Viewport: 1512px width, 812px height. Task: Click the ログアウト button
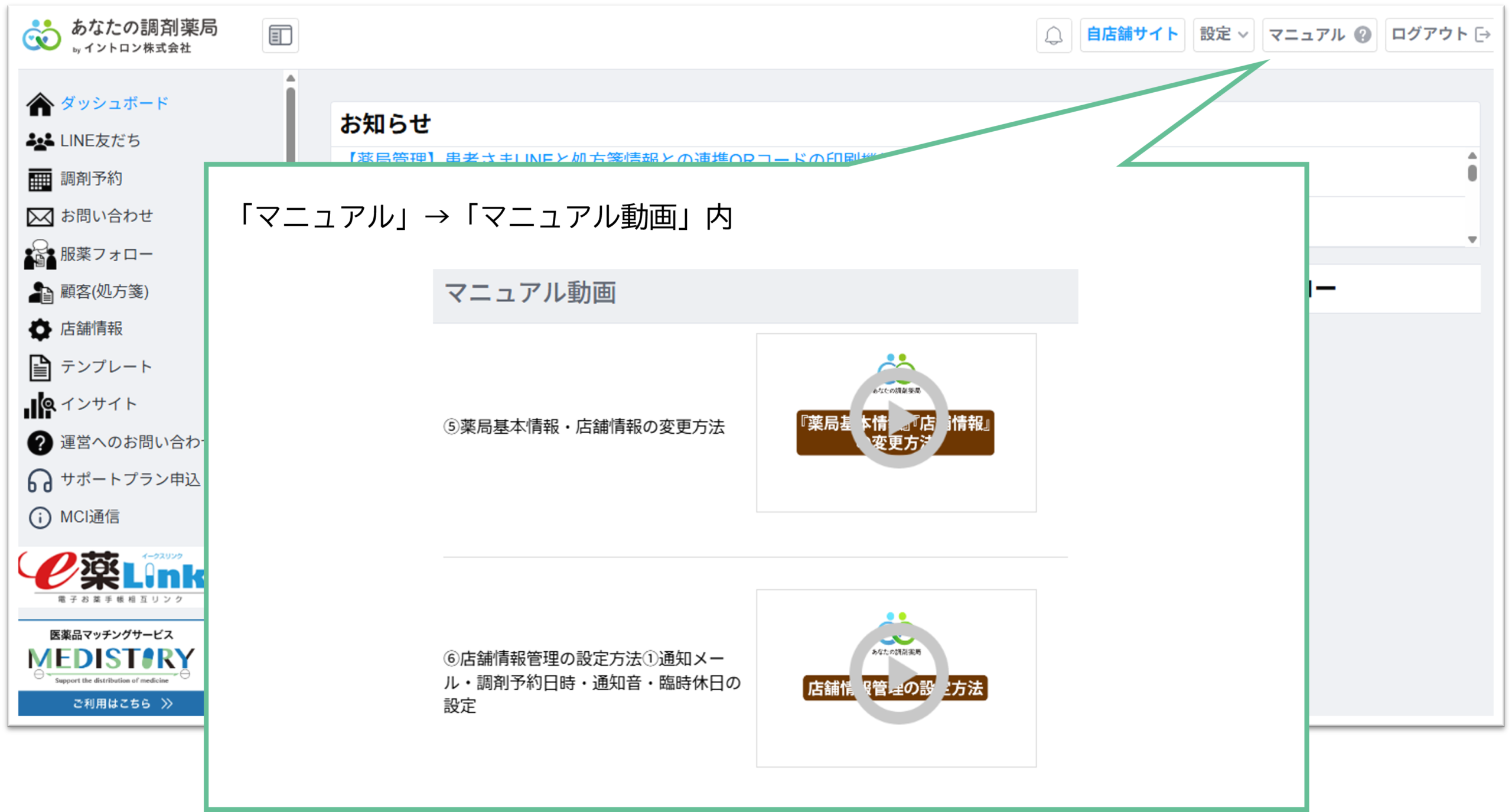coord(1440,35)
